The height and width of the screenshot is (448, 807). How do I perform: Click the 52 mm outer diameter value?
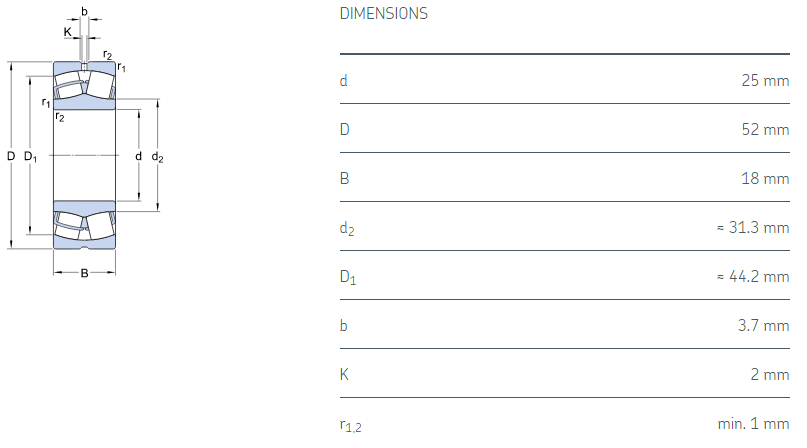764,129
